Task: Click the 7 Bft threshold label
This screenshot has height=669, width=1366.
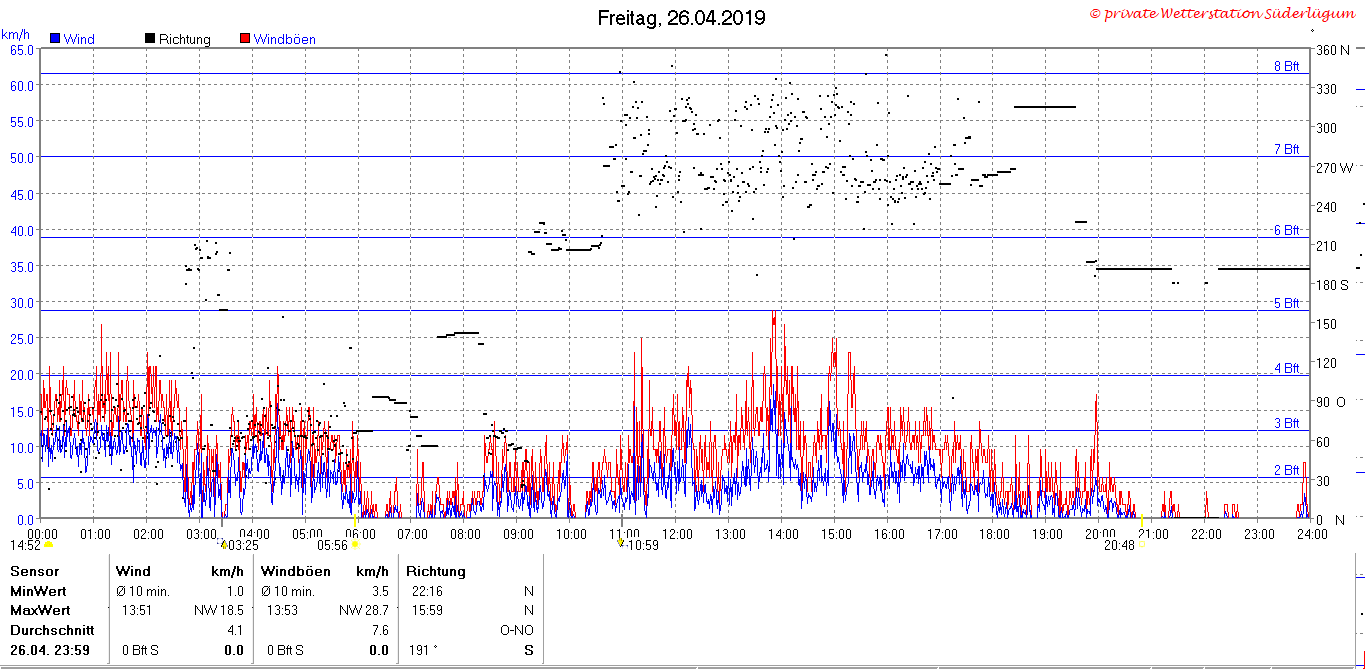Action: coord(1286,150)
